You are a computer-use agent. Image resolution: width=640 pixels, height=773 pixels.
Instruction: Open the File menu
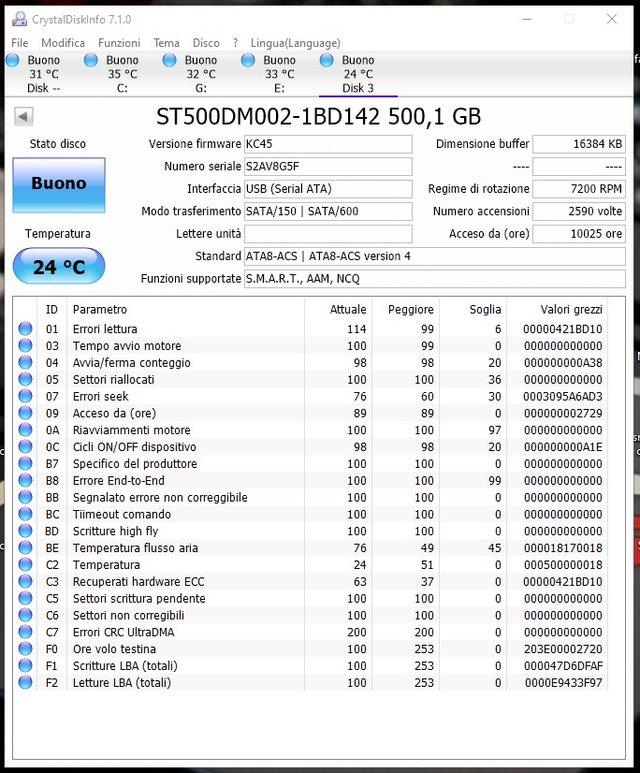coord(20,43)
